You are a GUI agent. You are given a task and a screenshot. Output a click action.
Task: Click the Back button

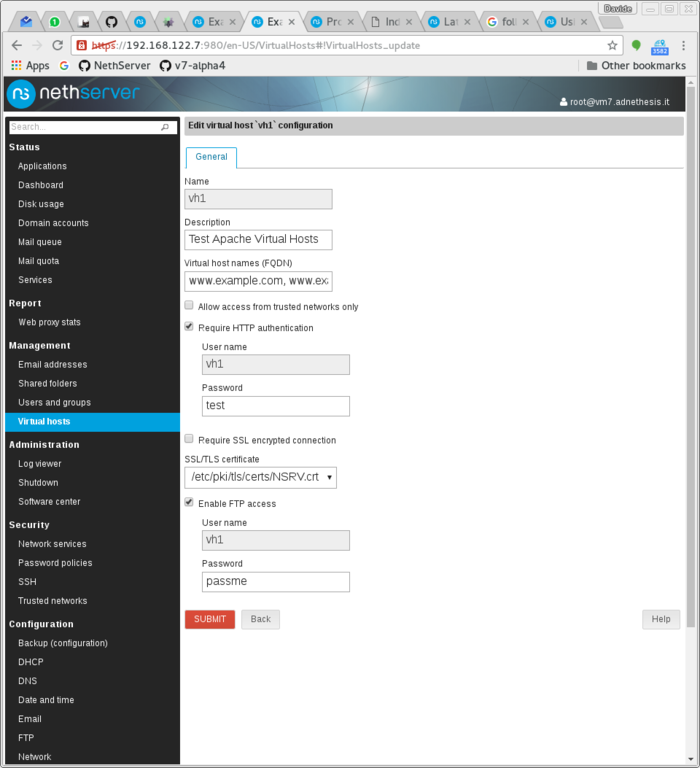260,619
